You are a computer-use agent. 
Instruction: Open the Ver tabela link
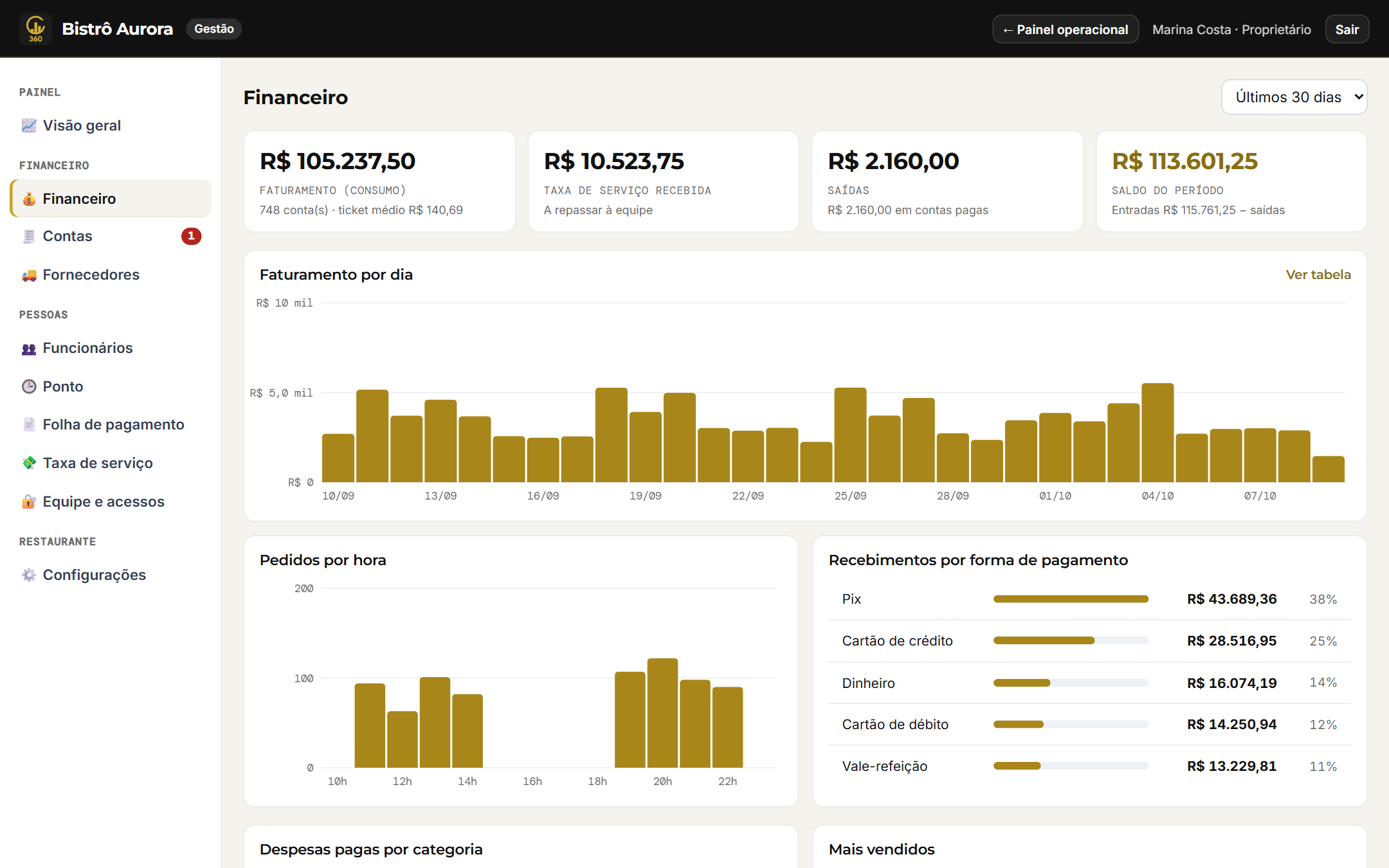(1318, 275)
